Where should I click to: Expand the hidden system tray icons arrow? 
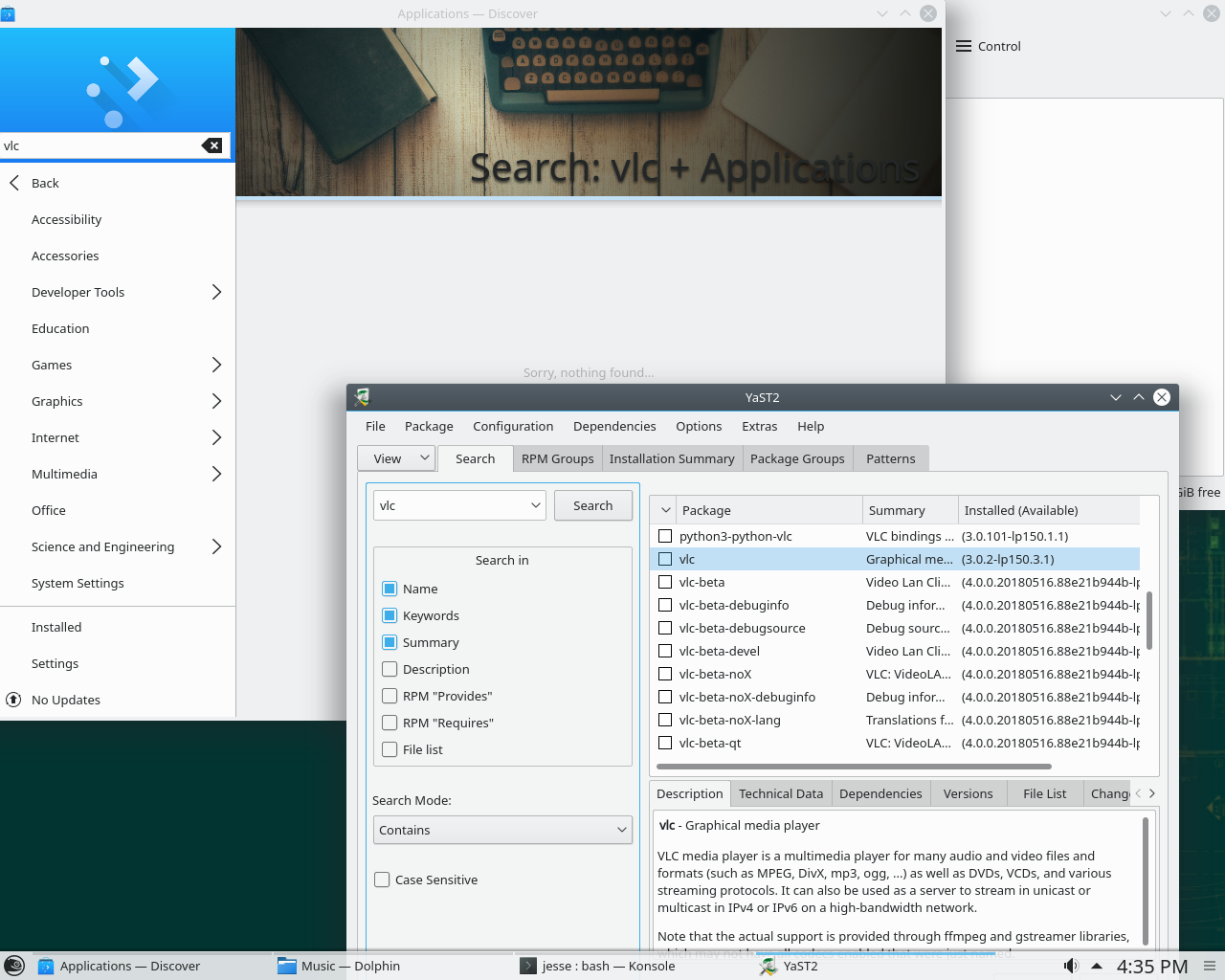point(1097,966)
